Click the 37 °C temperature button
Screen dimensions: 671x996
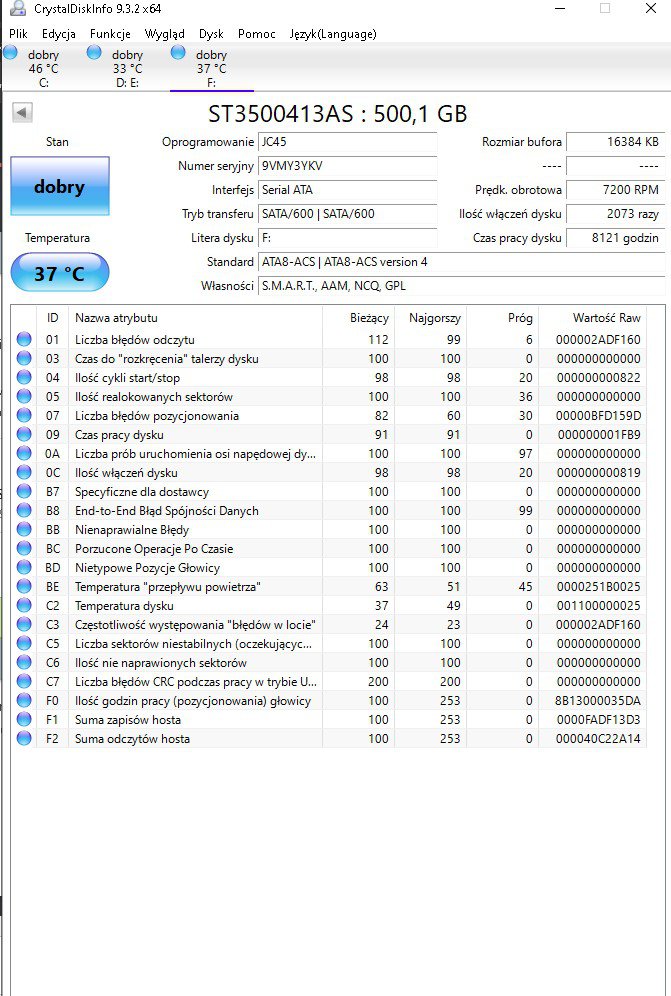point(60,273)
